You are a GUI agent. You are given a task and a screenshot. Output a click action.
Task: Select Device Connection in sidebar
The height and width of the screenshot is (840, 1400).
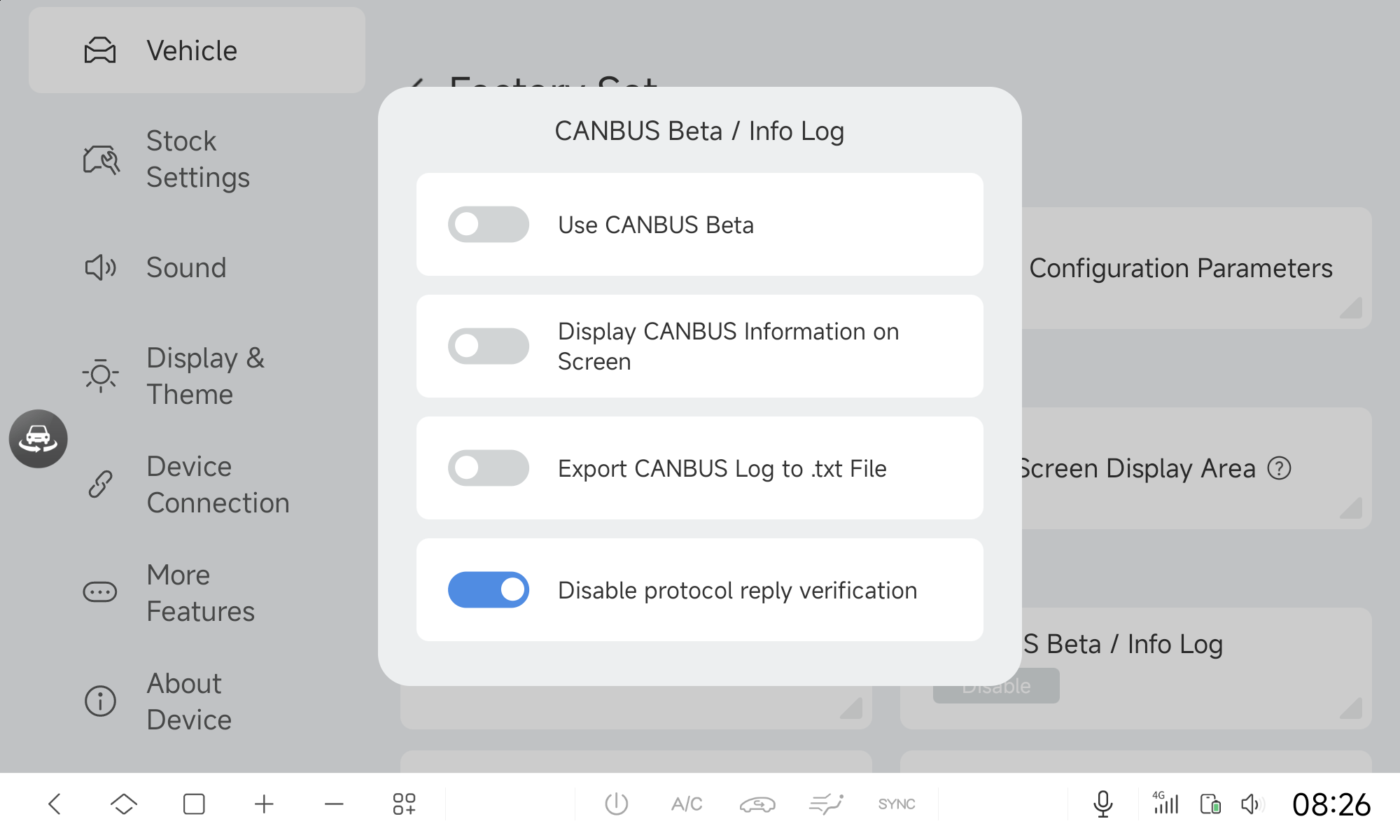pos(217,484)
